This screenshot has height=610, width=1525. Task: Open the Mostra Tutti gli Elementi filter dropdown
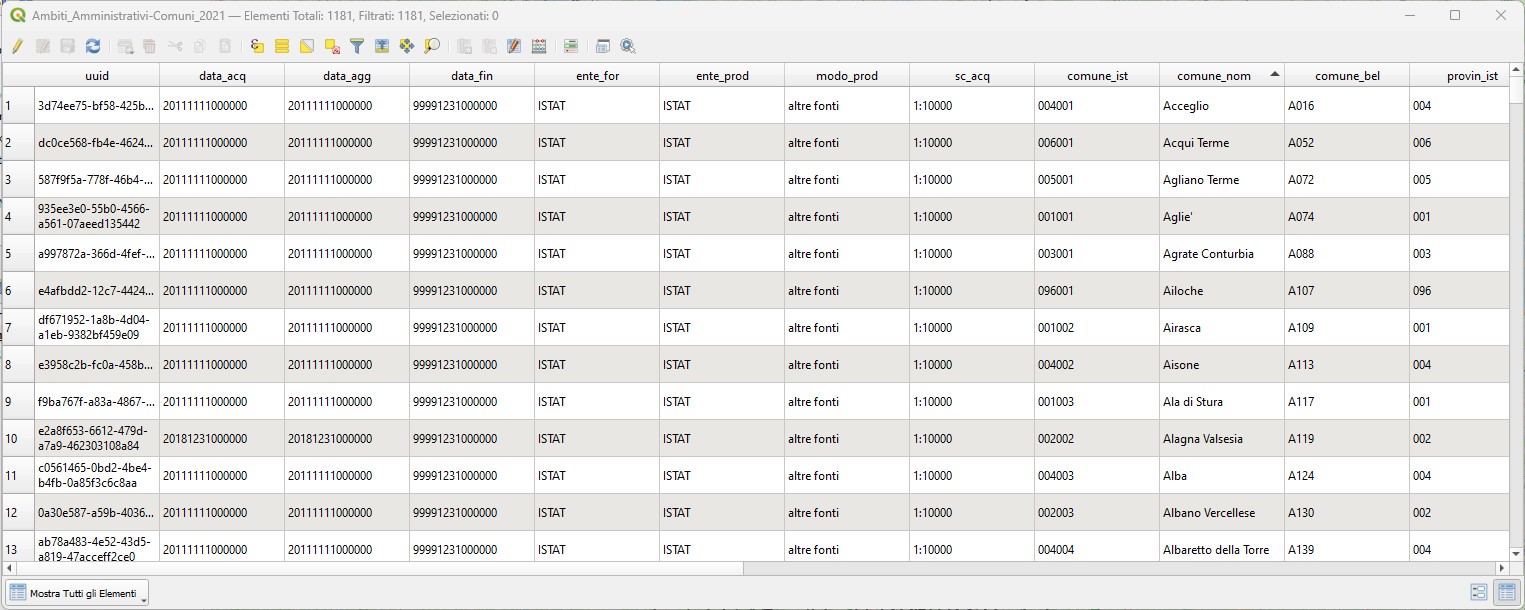click(77, 593)
